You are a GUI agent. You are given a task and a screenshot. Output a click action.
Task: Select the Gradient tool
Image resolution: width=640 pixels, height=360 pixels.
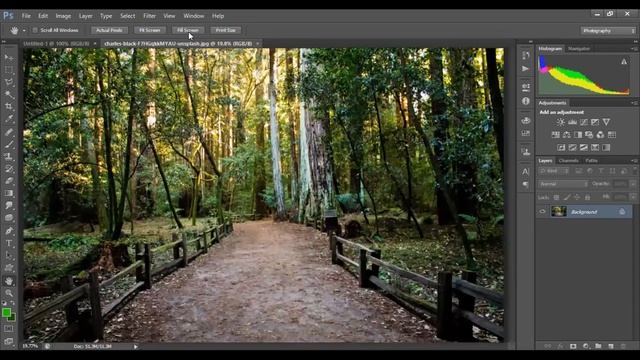[x=9, y=193]
